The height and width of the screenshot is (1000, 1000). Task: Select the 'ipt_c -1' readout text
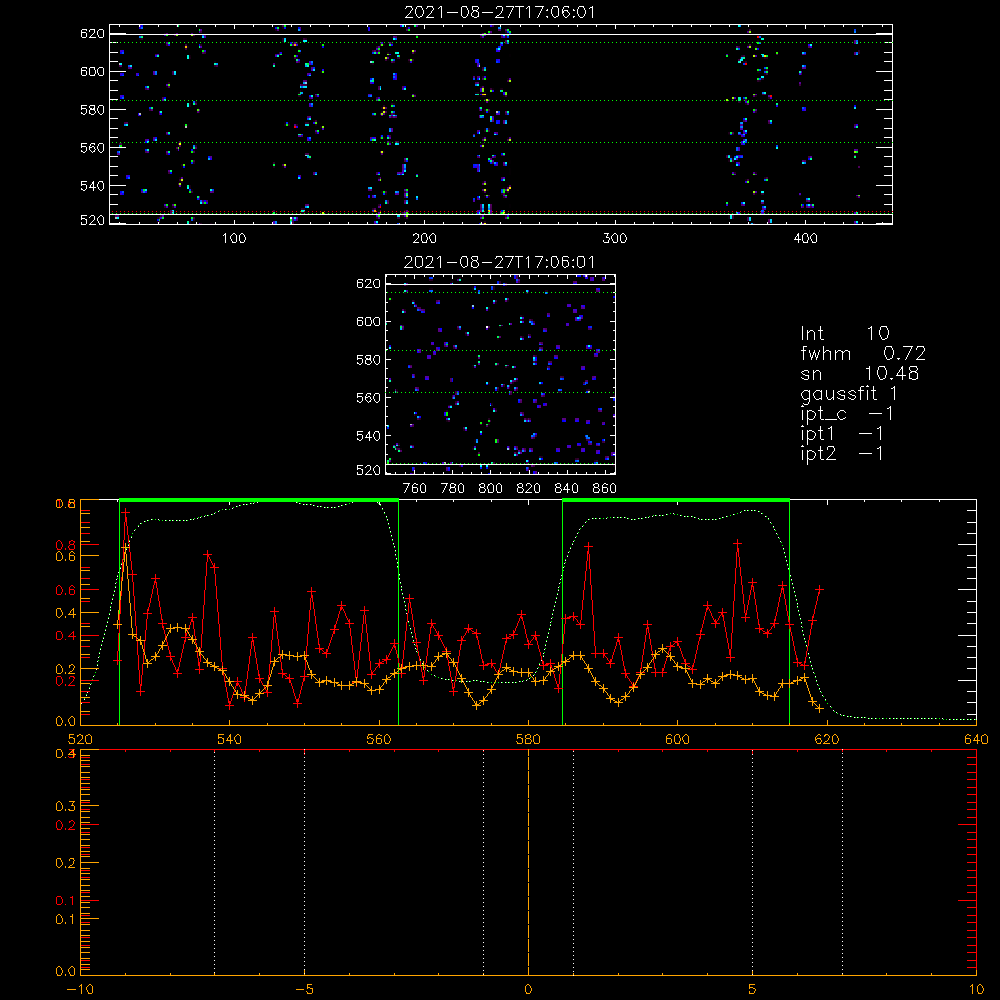point(847,413)
